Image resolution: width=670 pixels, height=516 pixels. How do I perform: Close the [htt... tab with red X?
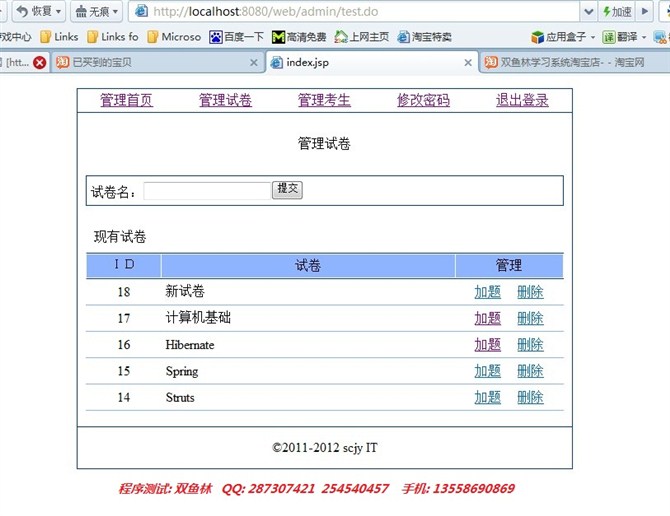click(x=40, y=63)
